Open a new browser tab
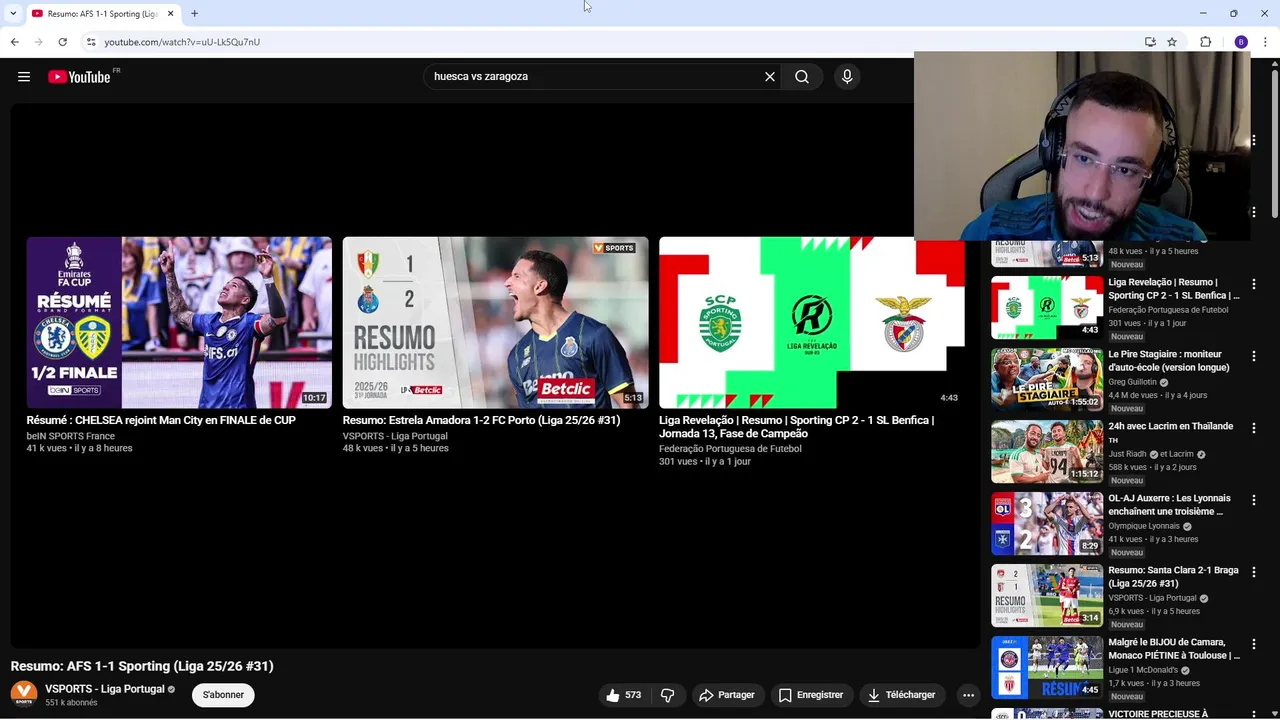The width and height of the screenshot is (1280, 720). [x=194, y=14]
